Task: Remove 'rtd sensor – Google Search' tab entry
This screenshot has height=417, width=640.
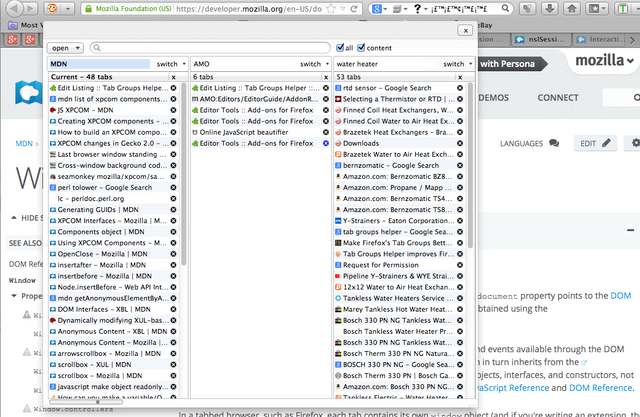Action: pyautogui.click(x=460, y=88)
